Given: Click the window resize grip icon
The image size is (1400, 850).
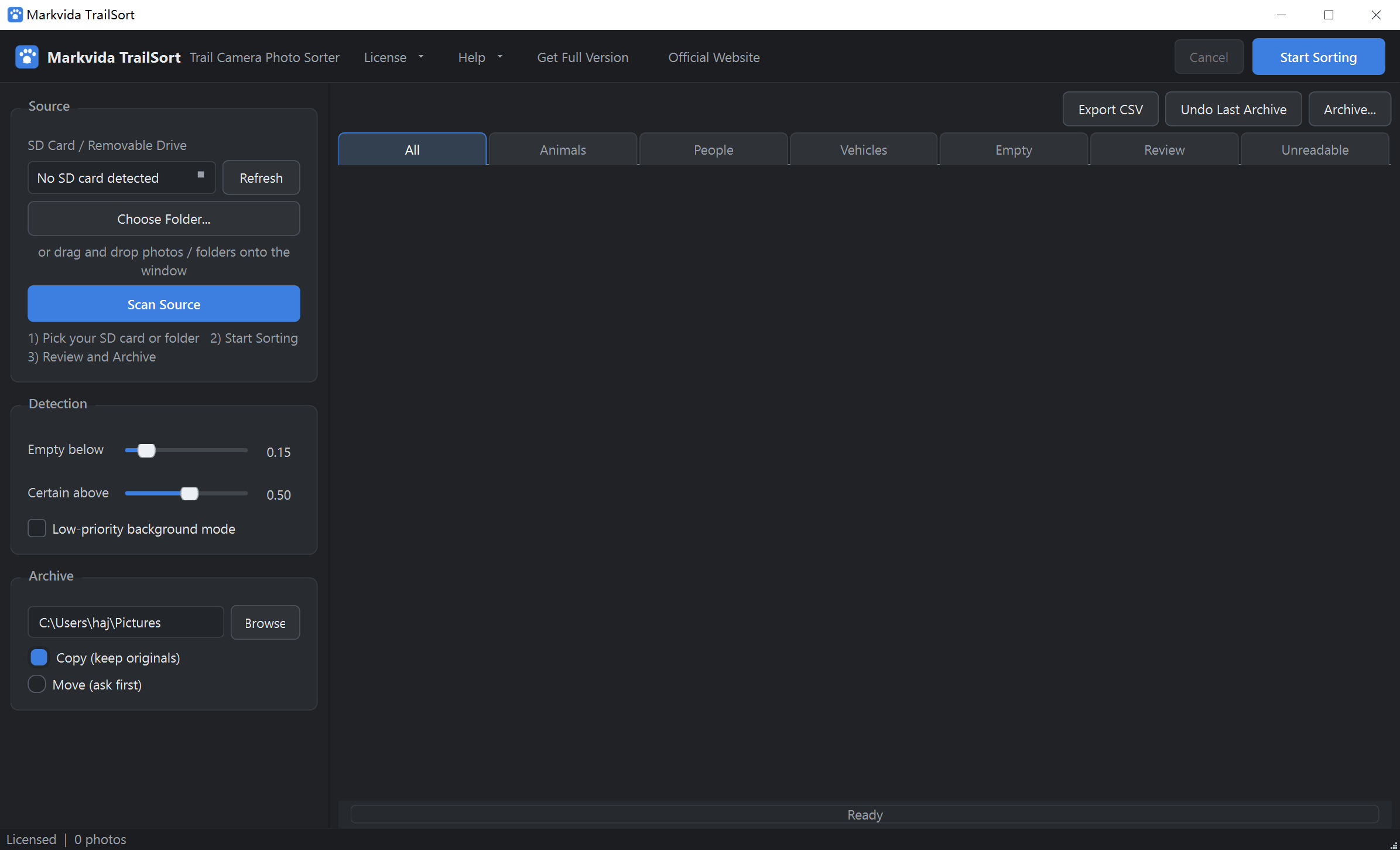Looking at the screenshot, I should (x=1394, y=844).
